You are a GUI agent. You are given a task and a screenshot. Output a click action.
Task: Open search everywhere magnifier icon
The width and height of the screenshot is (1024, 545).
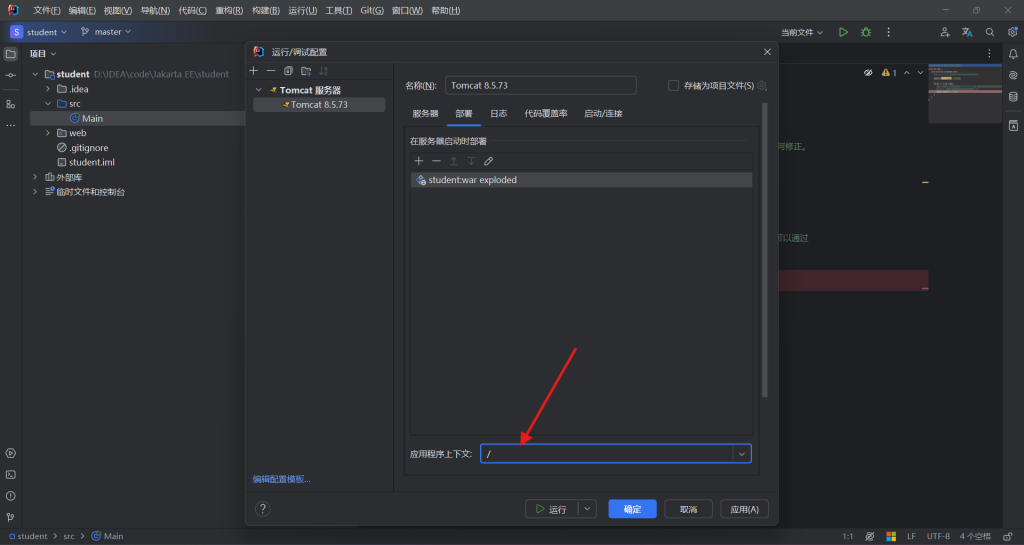pyautogui.click(x=990, y=32)
